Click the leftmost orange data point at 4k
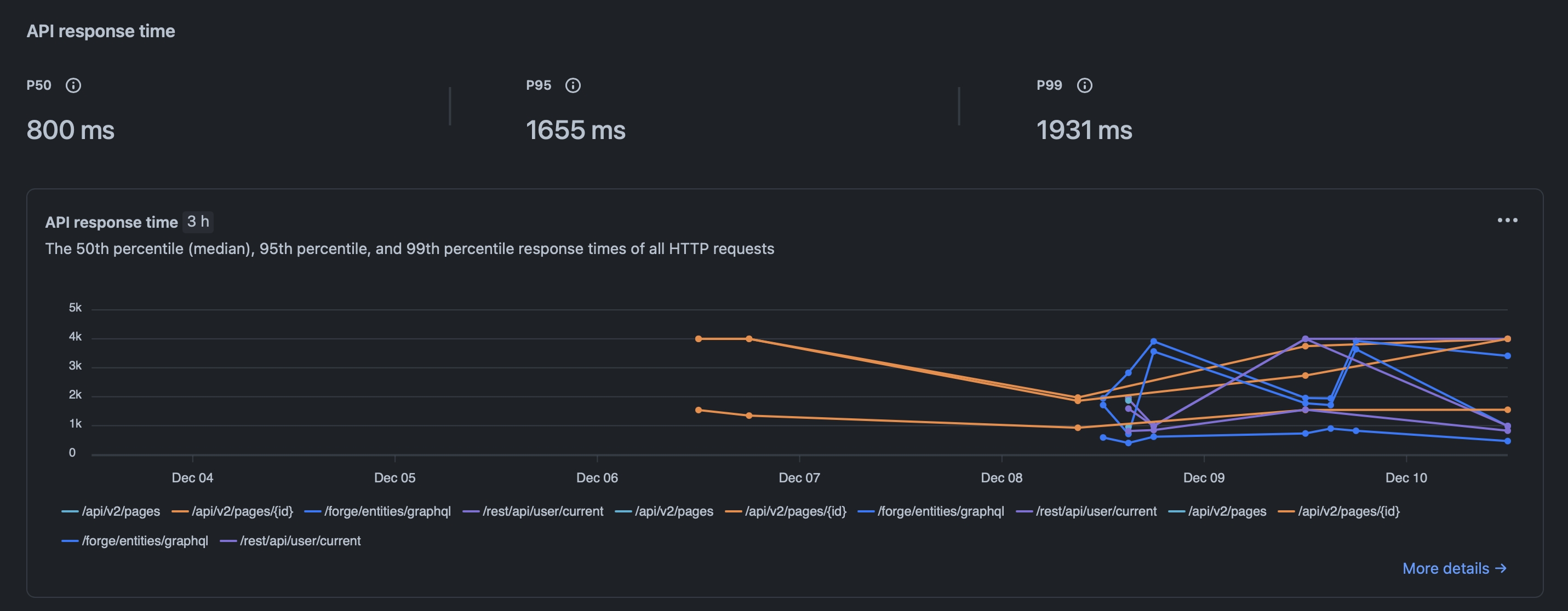This screenshot has width=1568, height=611. click(x=698, y=338)
